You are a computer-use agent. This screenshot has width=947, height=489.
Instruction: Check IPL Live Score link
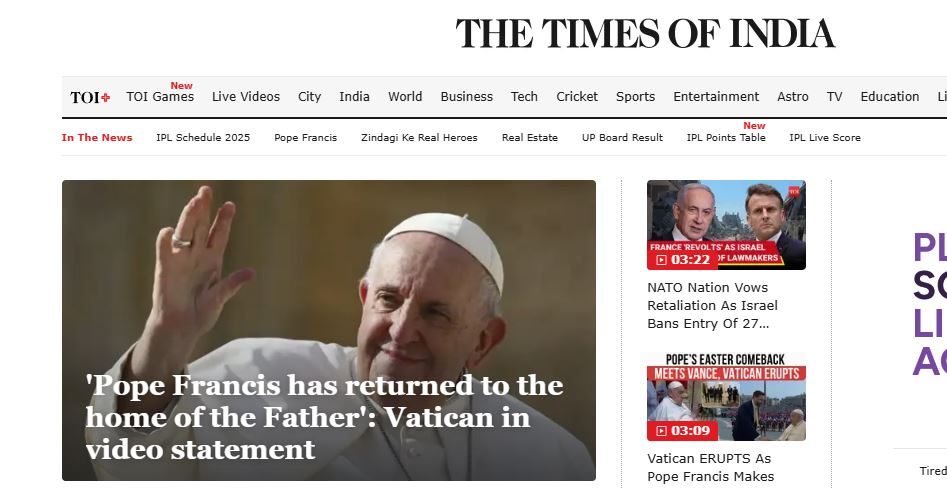pyautogui.click(x=825, y=138)
